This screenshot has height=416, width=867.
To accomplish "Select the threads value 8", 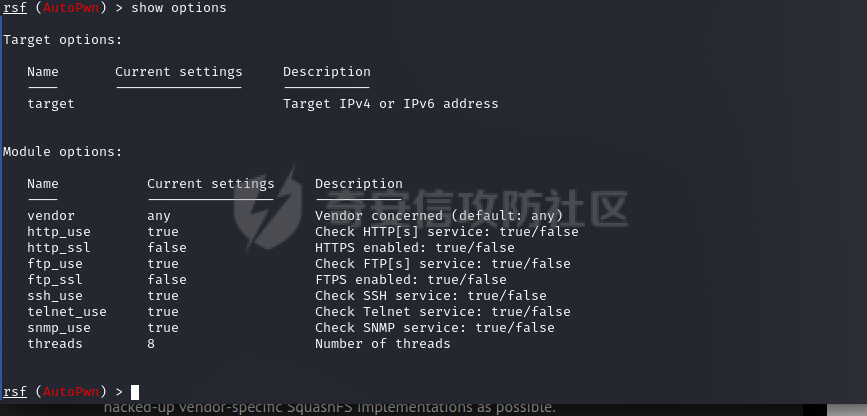I will click(151, 344).
